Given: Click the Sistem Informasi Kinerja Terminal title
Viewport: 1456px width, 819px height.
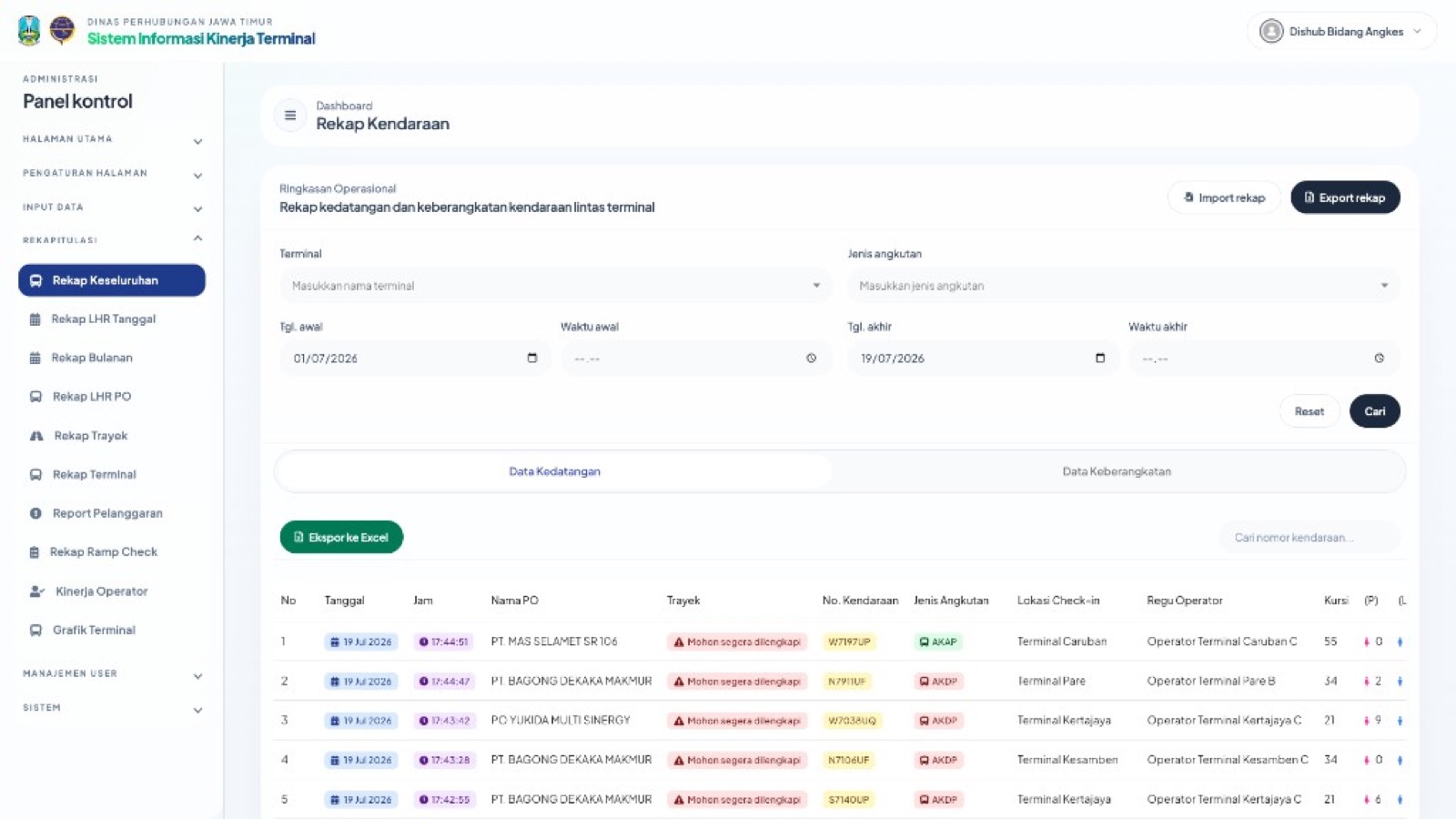Looking at the screenshot, I should 201,38.
